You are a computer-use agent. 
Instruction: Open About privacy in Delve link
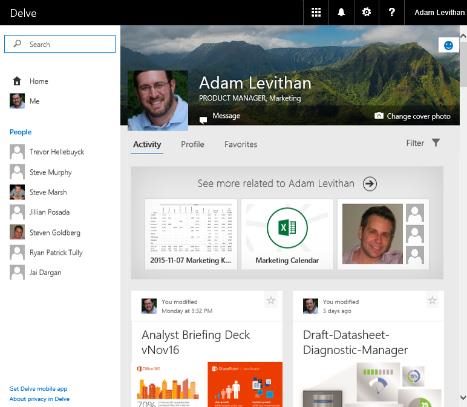[x=39, y=399]
